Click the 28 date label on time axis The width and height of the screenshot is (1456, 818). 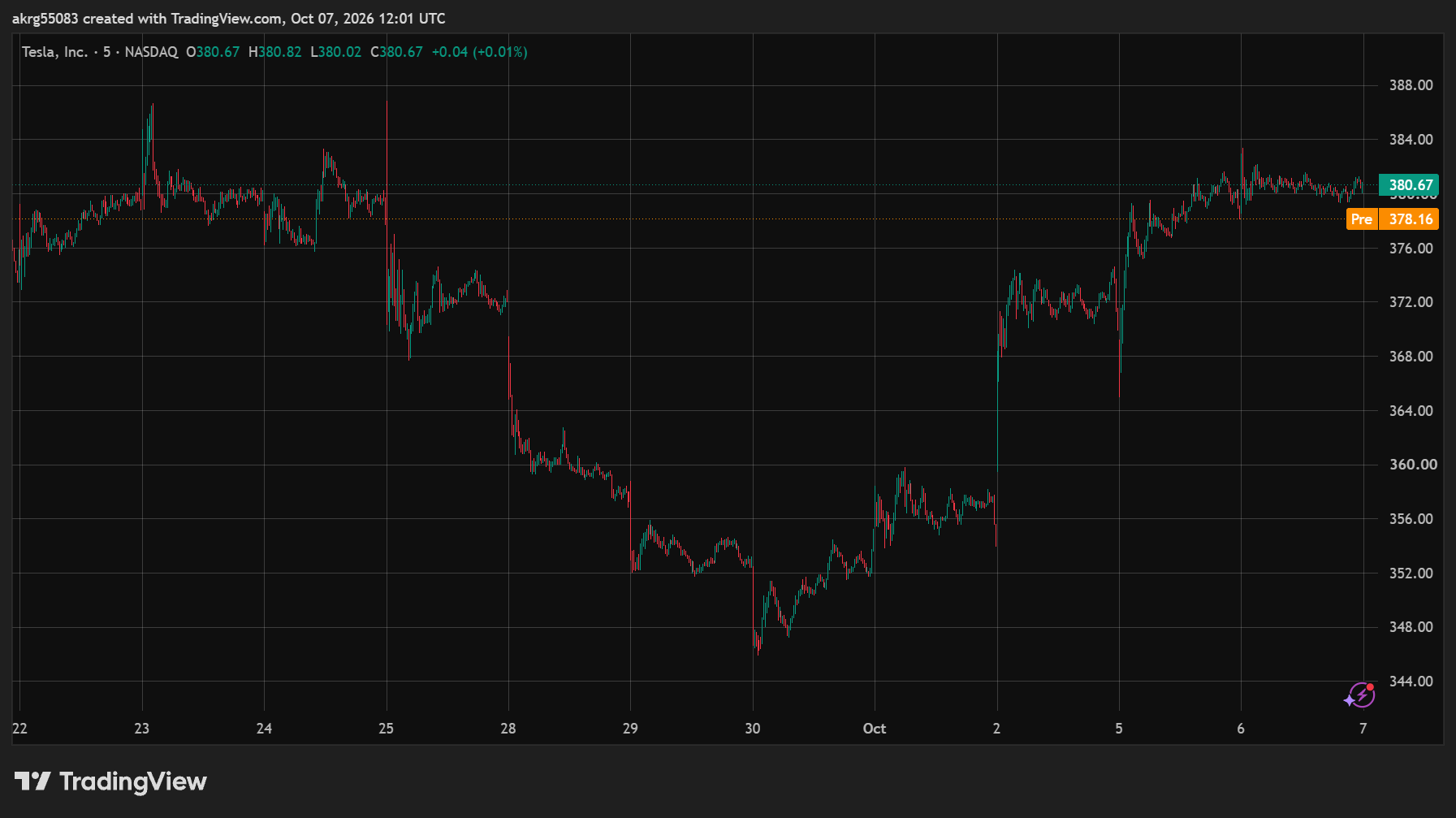pyautogui.click(x=508, y=729)
